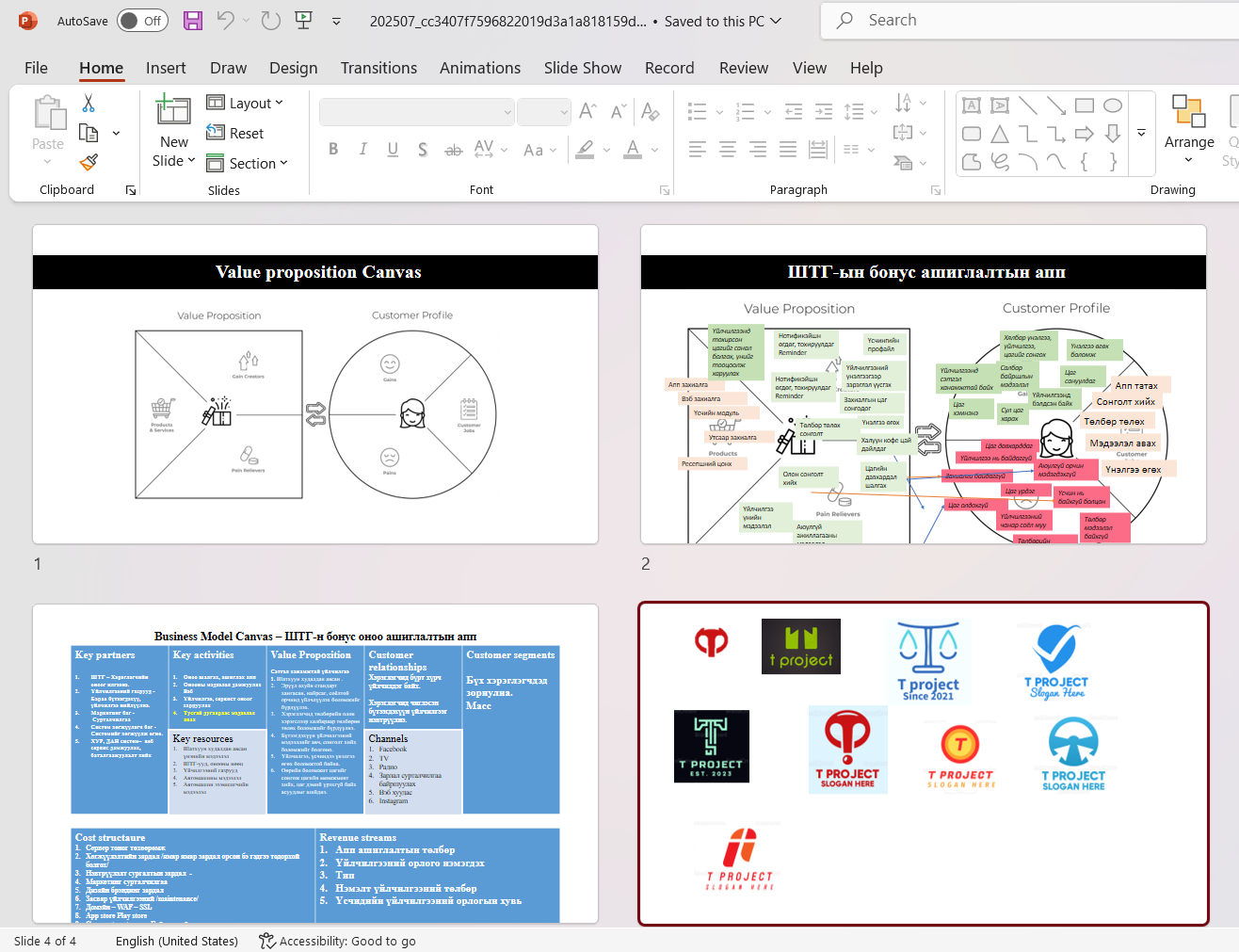
Task: Clear all formatting icon
Action: click(650, 111)
